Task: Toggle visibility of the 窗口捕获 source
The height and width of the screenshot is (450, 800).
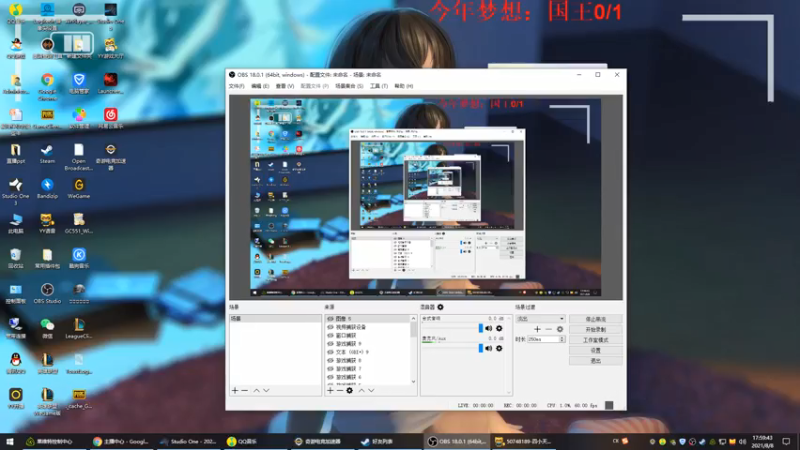Action: point(330,336)
